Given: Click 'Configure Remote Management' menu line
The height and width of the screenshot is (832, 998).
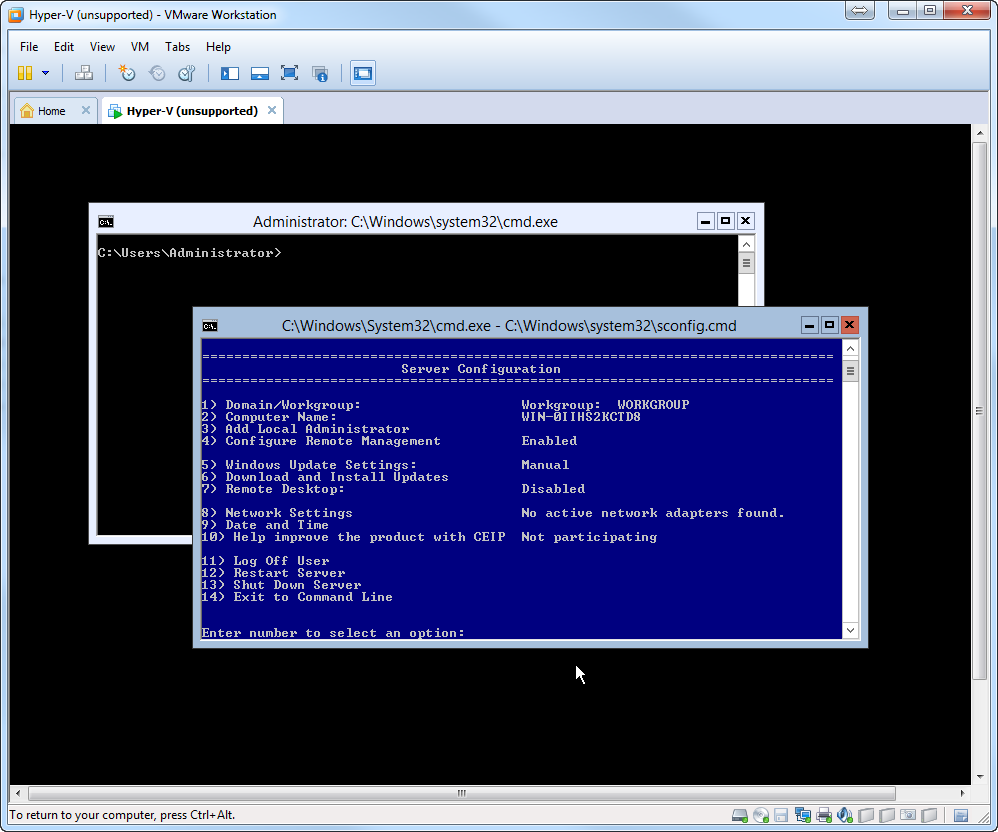Looking at the screenshot, I should tap(321, 441).
